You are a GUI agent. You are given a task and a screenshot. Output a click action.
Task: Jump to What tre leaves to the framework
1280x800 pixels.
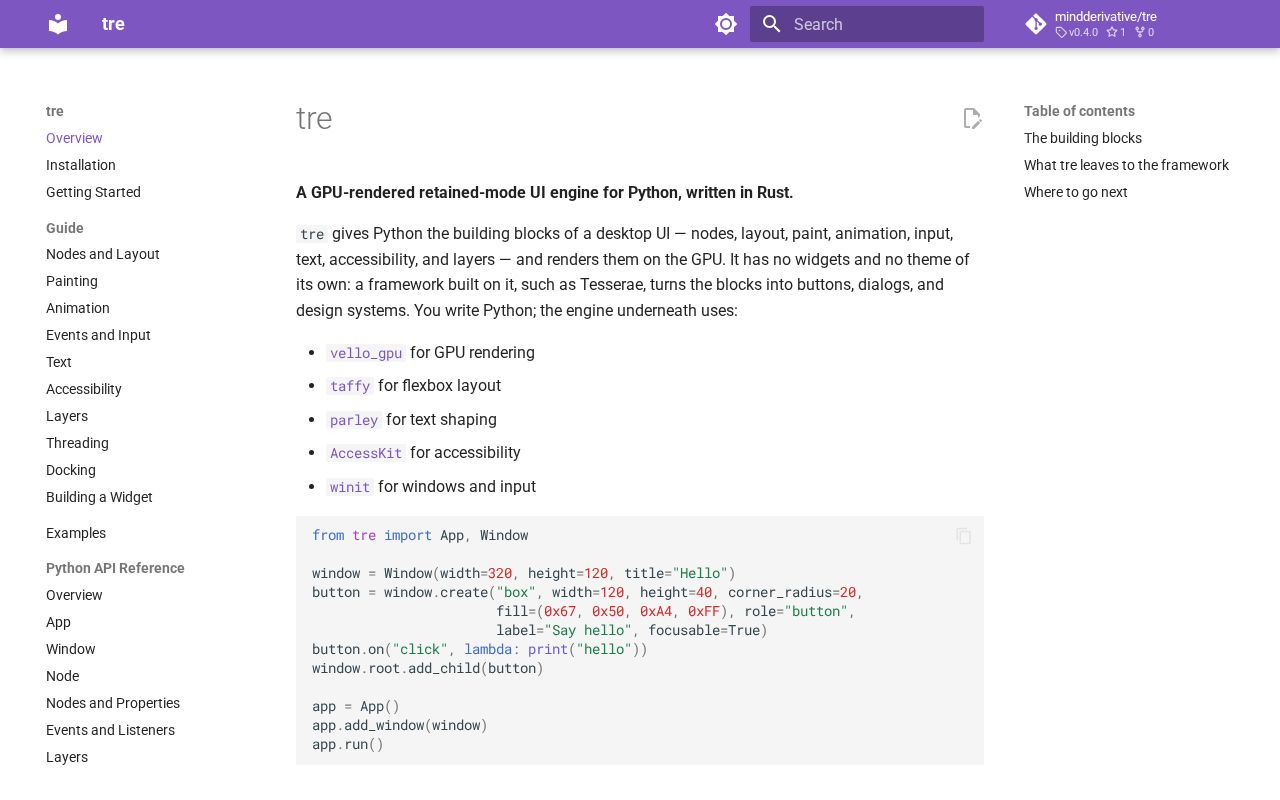coord(1126,165)
